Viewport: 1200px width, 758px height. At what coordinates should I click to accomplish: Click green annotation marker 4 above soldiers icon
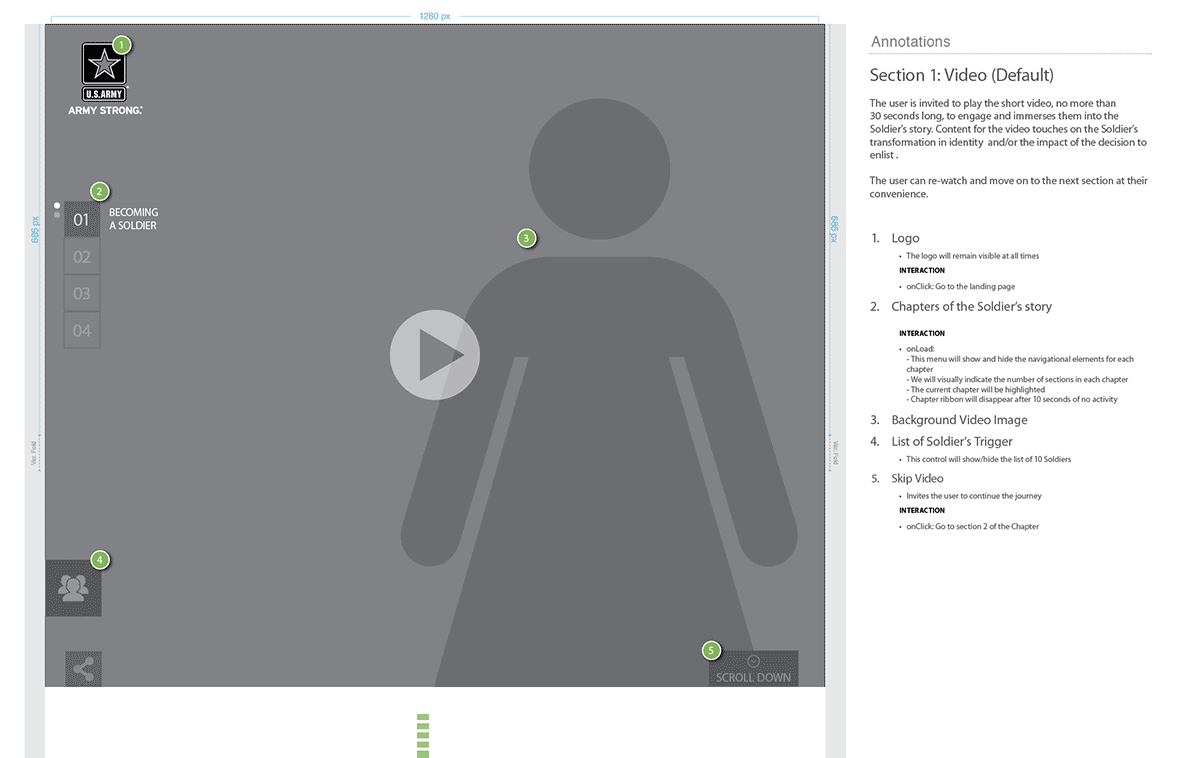coord(99,560)
